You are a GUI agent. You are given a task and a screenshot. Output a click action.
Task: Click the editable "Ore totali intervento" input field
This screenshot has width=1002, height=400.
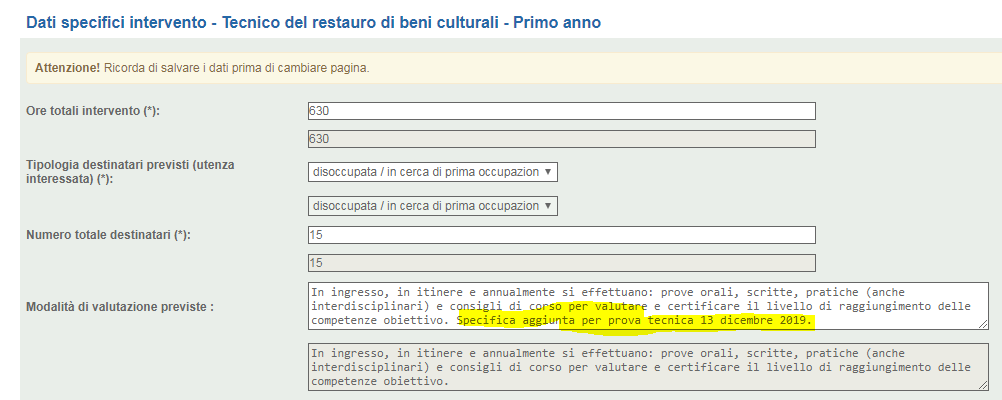tap(561, 111)
